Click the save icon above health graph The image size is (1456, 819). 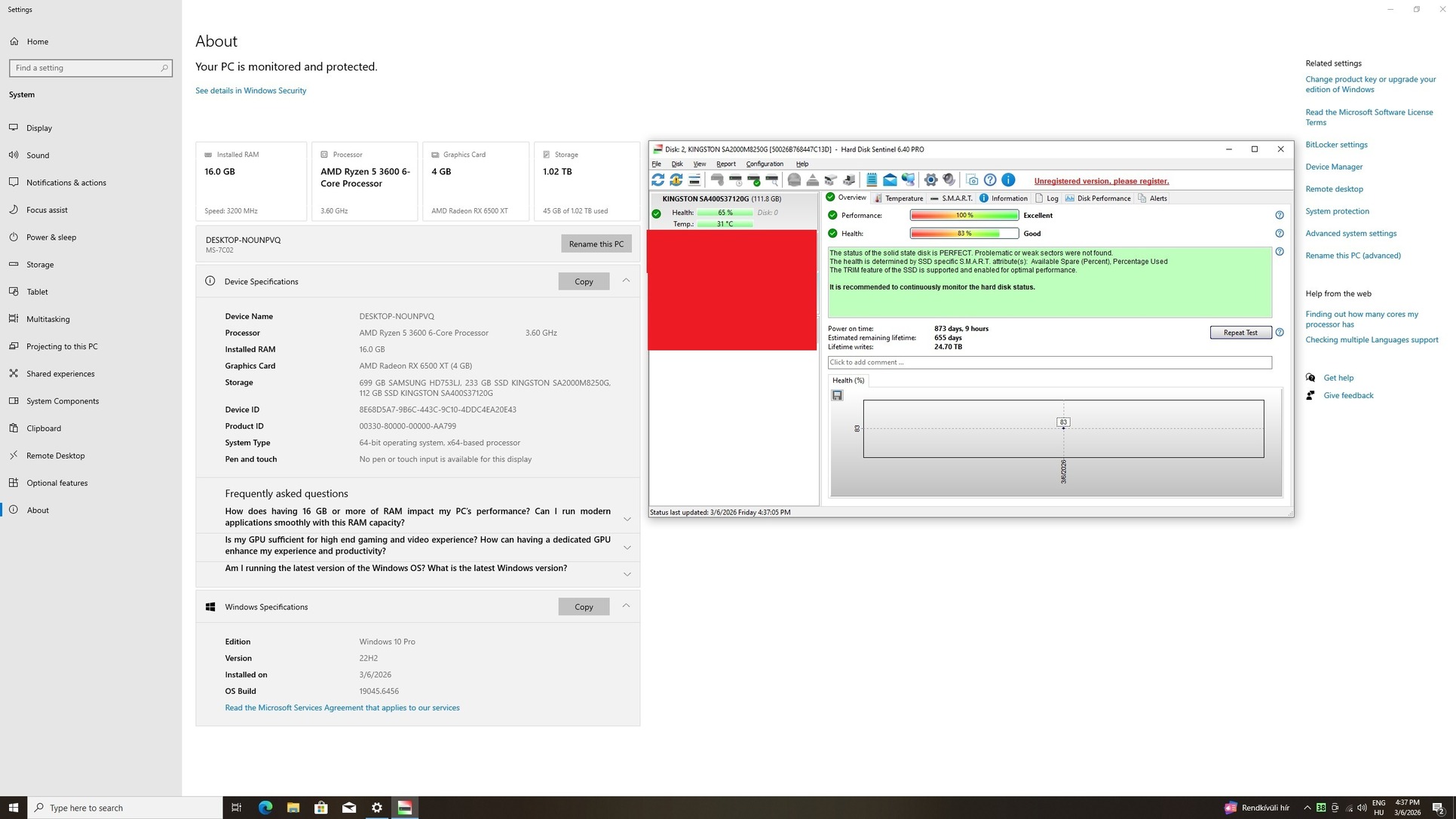837,396
